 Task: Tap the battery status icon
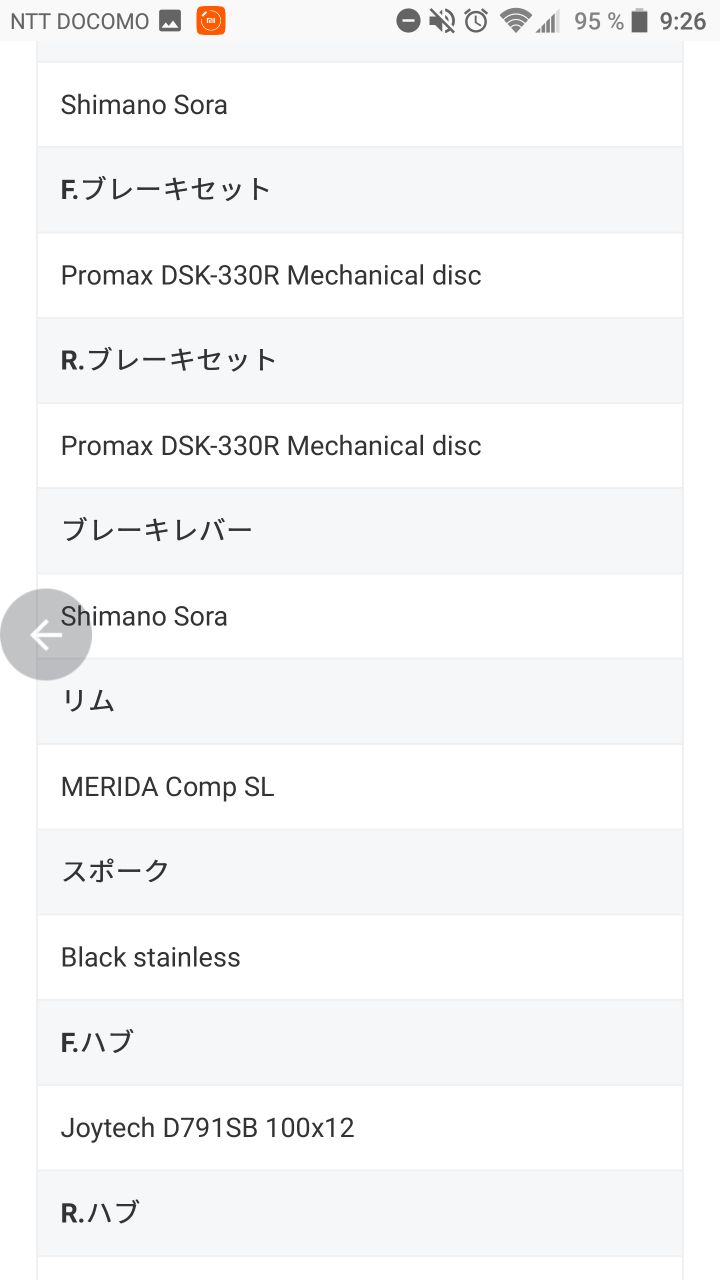pyautogui.click(x=640, y=21)
